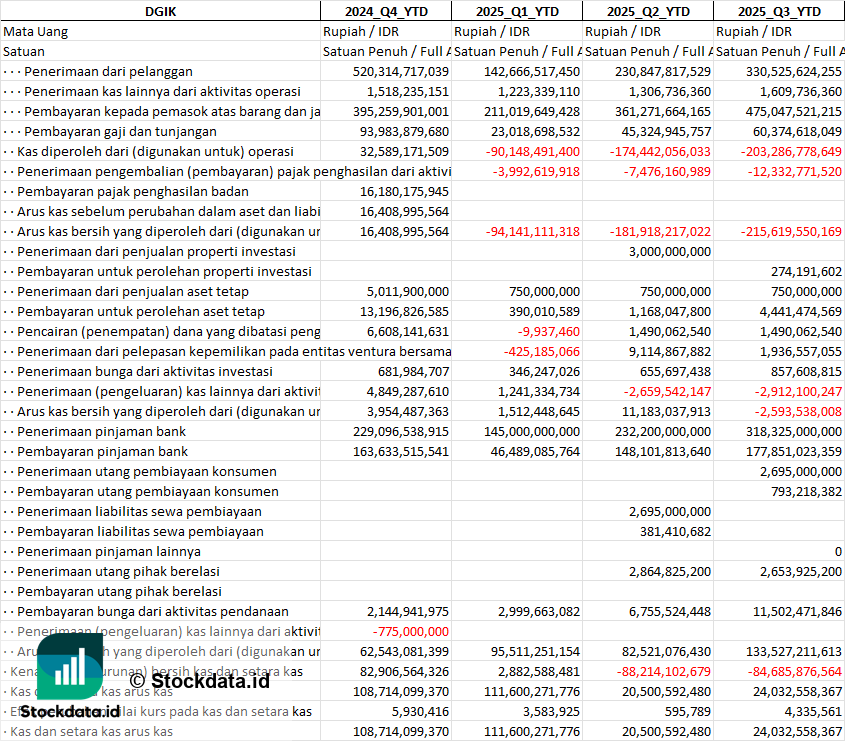Select the Pembayaran gaji dan tunjangan row label
This screenshot has width=845, height=741.
[x=120, y=131]
